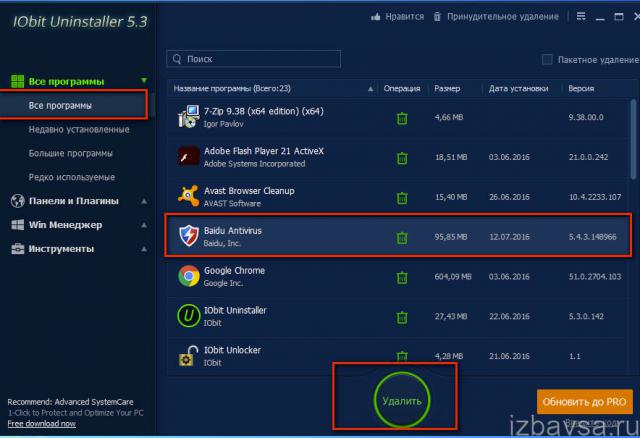Click the Igor Pavlov publisher text
Screen dimensions: 640x438
point(223,124)
